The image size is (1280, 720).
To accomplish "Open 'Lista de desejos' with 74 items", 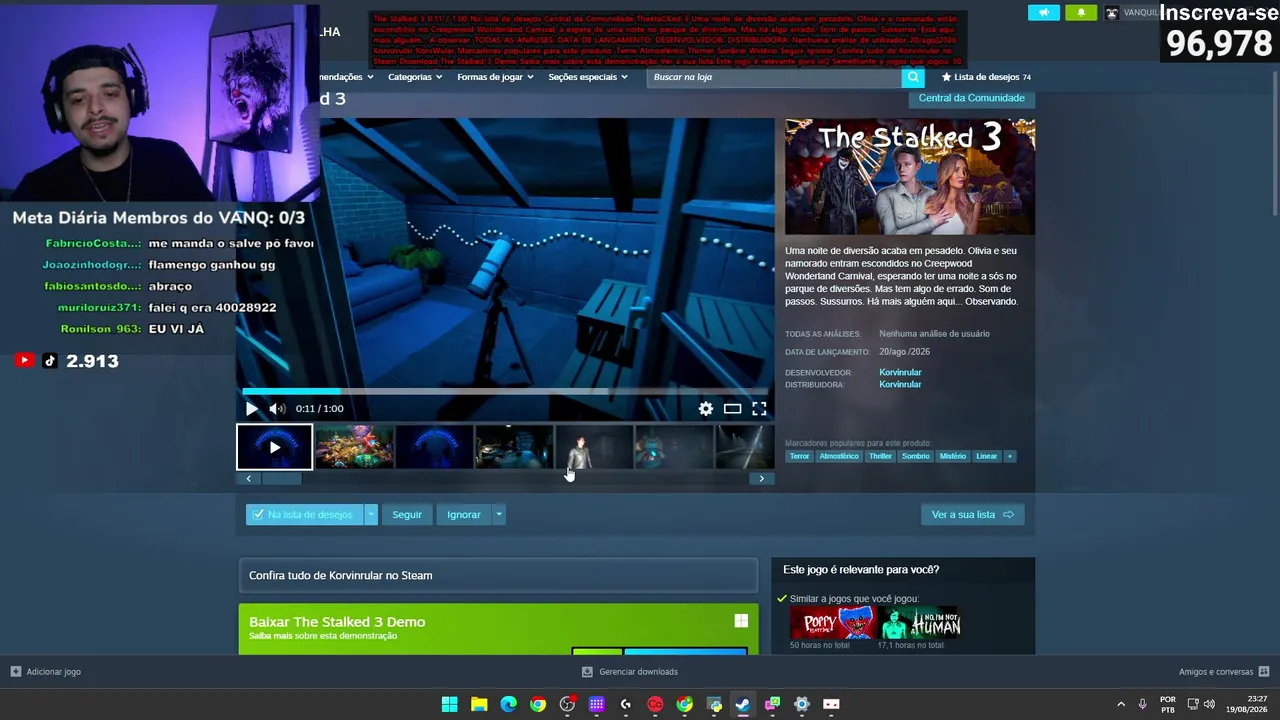I will click(986, 77).
